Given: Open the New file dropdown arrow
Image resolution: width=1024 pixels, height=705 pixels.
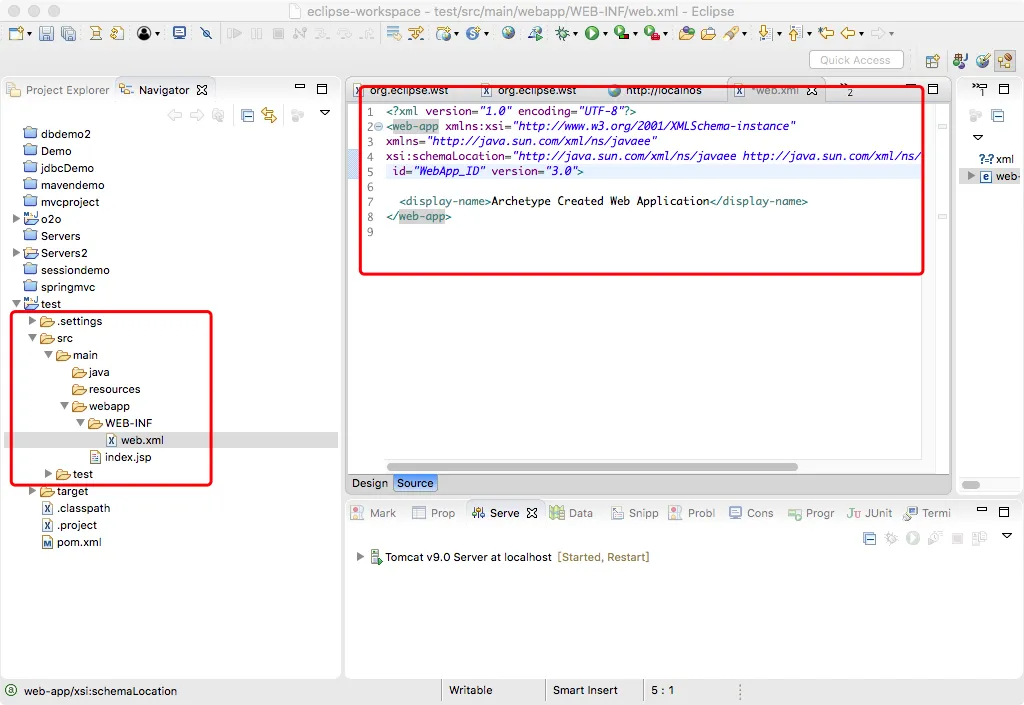Looking at the screenshot, I should click(29, 33).
